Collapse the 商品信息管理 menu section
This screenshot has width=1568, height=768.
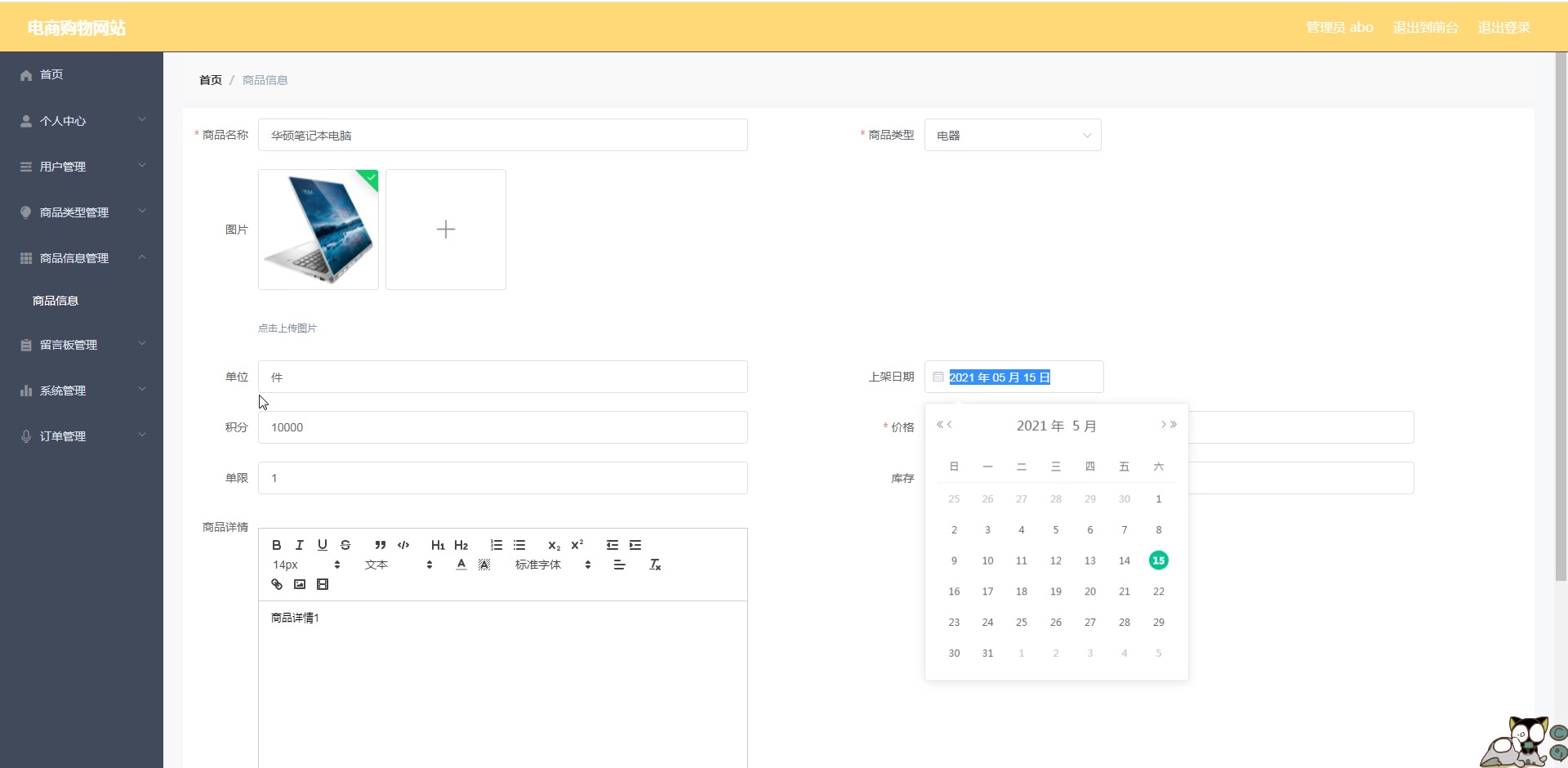(x=81, y=257)
